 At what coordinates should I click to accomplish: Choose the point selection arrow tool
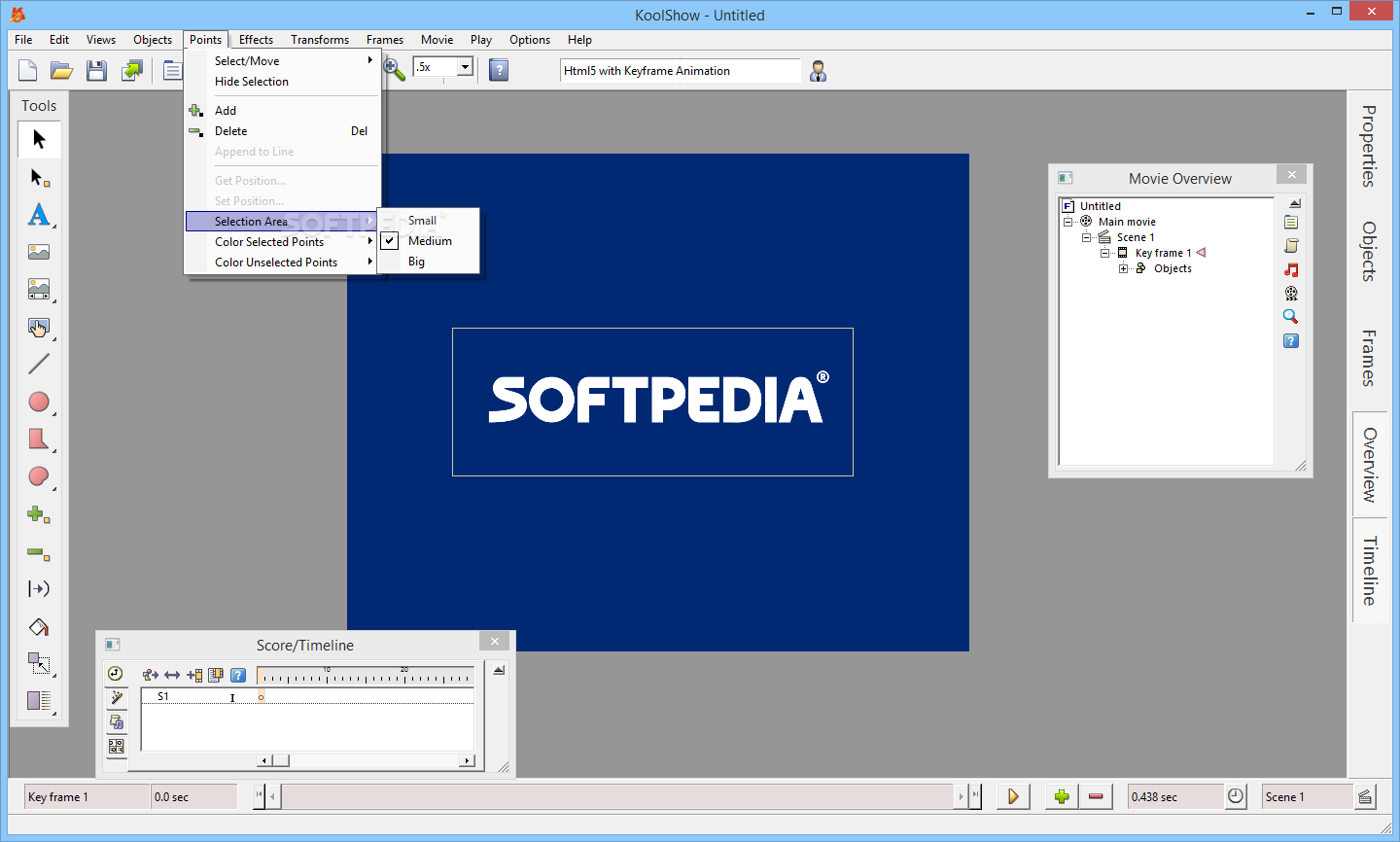39,177
